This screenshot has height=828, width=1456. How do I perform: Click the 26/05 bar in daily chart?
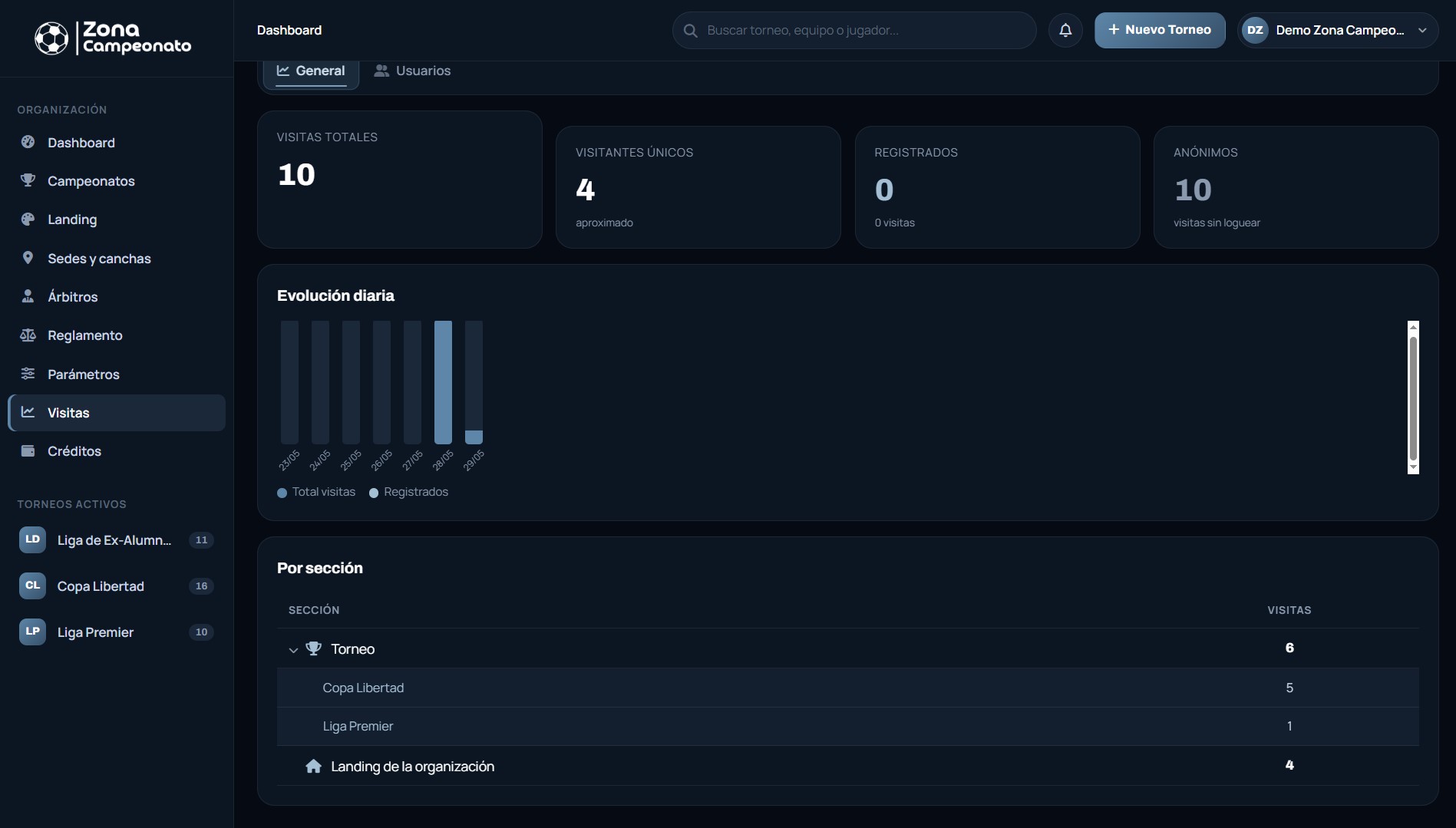pos(381,382)
